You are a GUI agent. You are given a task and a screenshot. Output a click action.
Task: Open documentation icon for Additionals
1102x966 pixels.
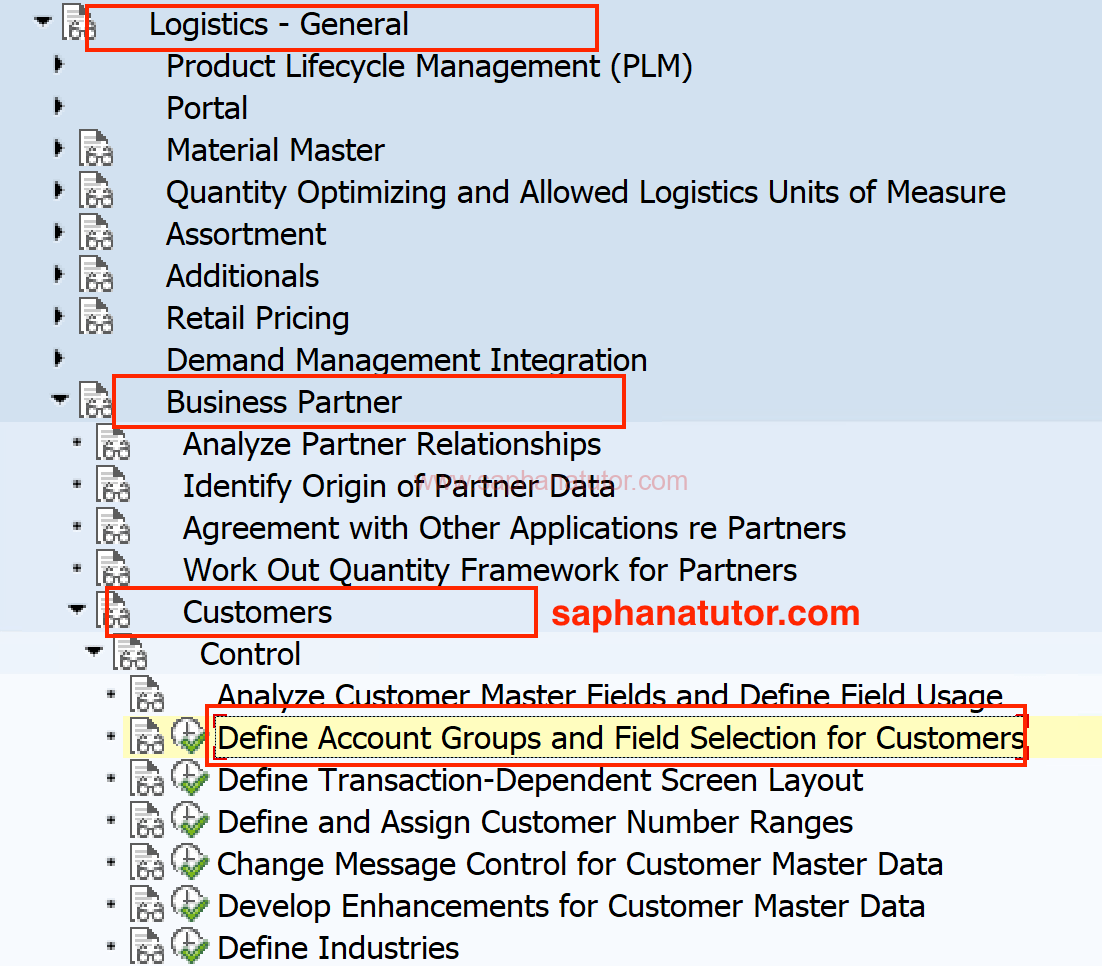pos(96,275)
